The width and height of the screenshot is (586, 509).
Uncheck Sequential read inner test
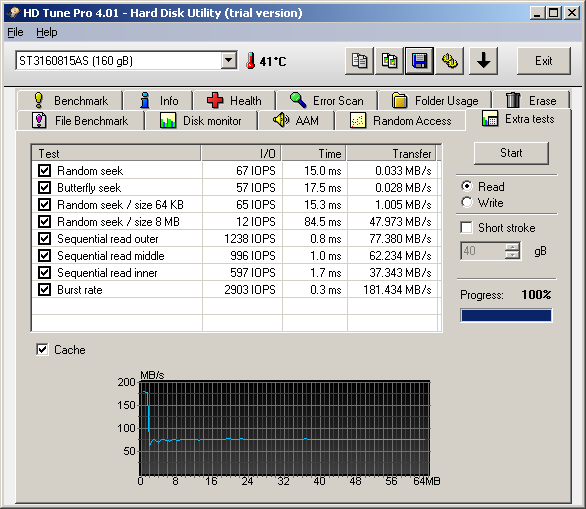44,273
